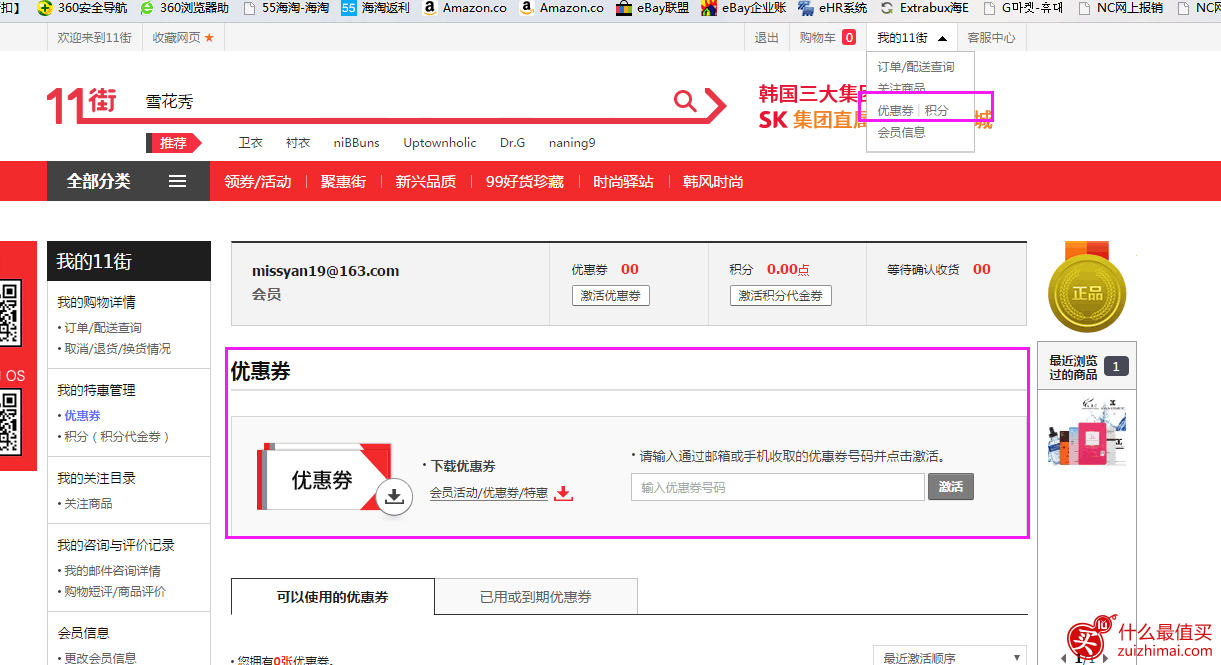Open the eBay联盟 bookmark
Screen dimensions: 1221x665
652,8
